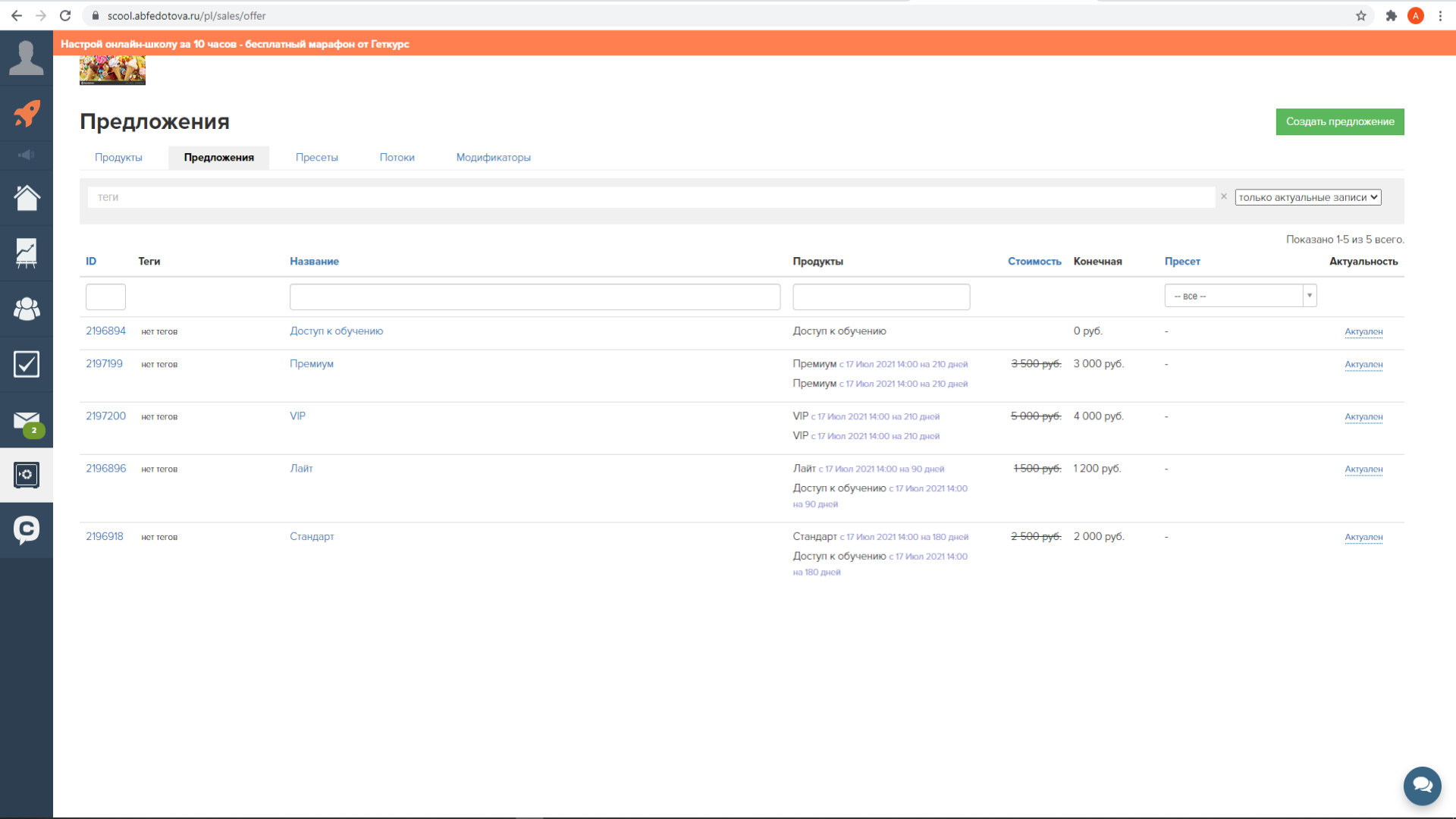The image size is (1456, 819).
Task: Expand the actual records filter dropdown
Action: 1307,197
